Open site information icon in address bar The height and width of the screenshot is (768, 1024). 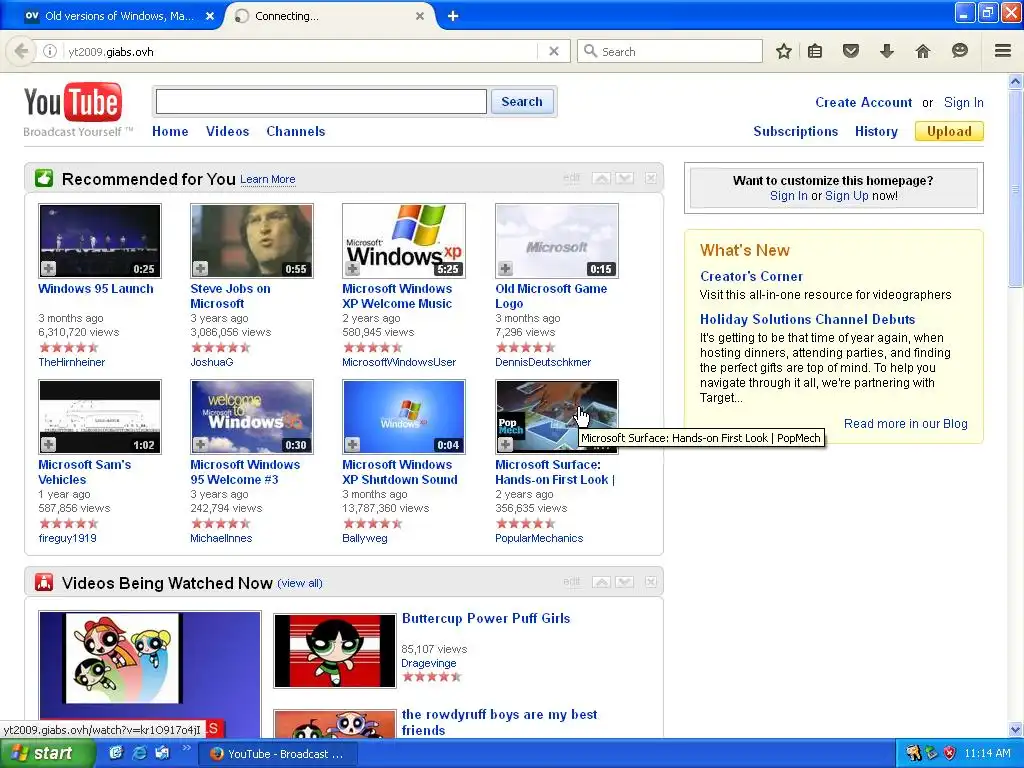click(x=50, y=51)
